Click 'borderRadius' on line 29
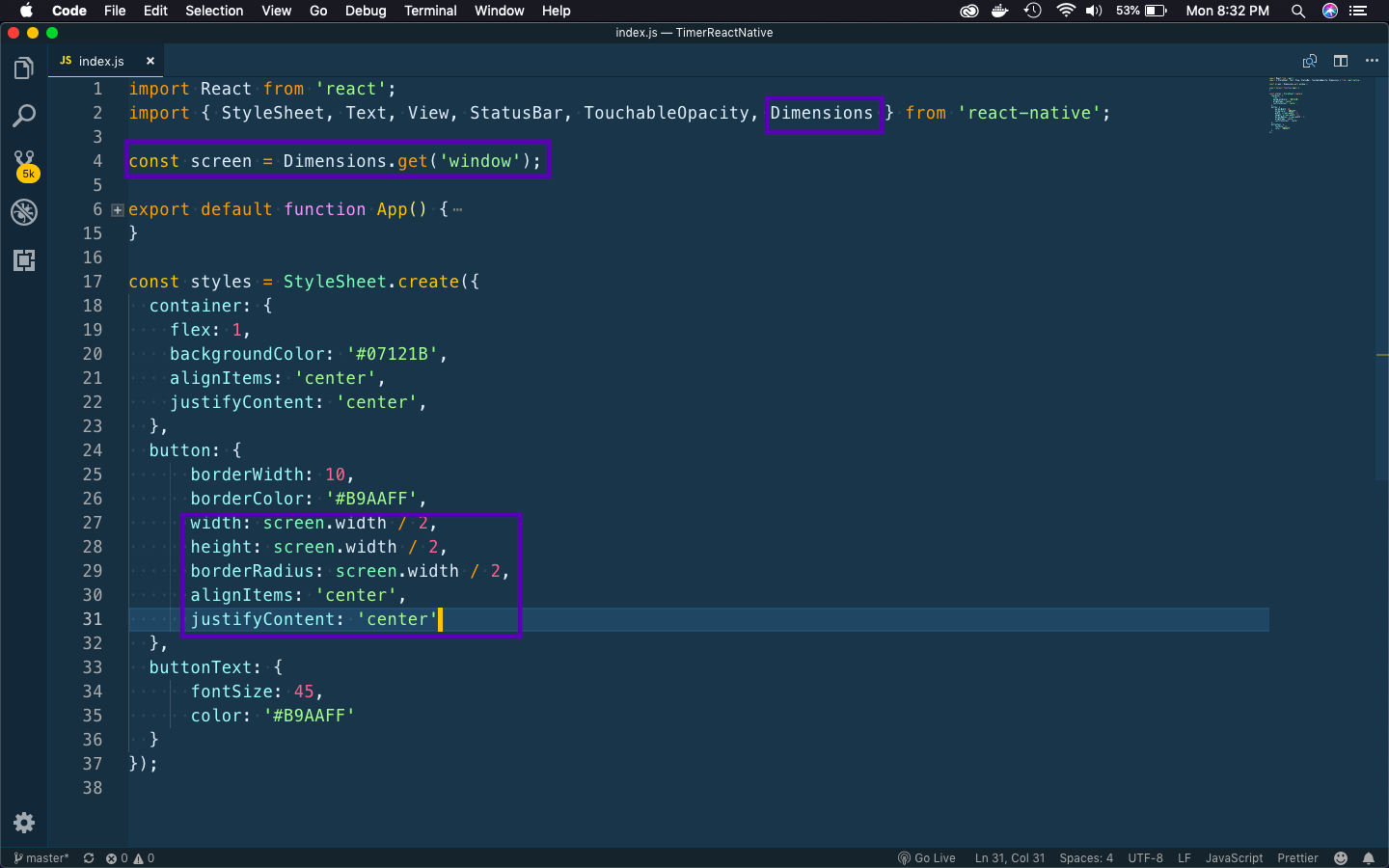This screenshot has width=1389, height=868. tap(253, 571)
